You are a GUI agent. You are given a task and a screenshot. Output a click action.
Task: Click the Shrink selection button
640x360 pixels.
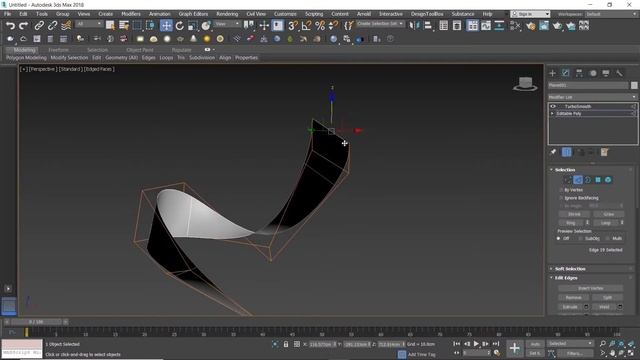coord(574,214)
